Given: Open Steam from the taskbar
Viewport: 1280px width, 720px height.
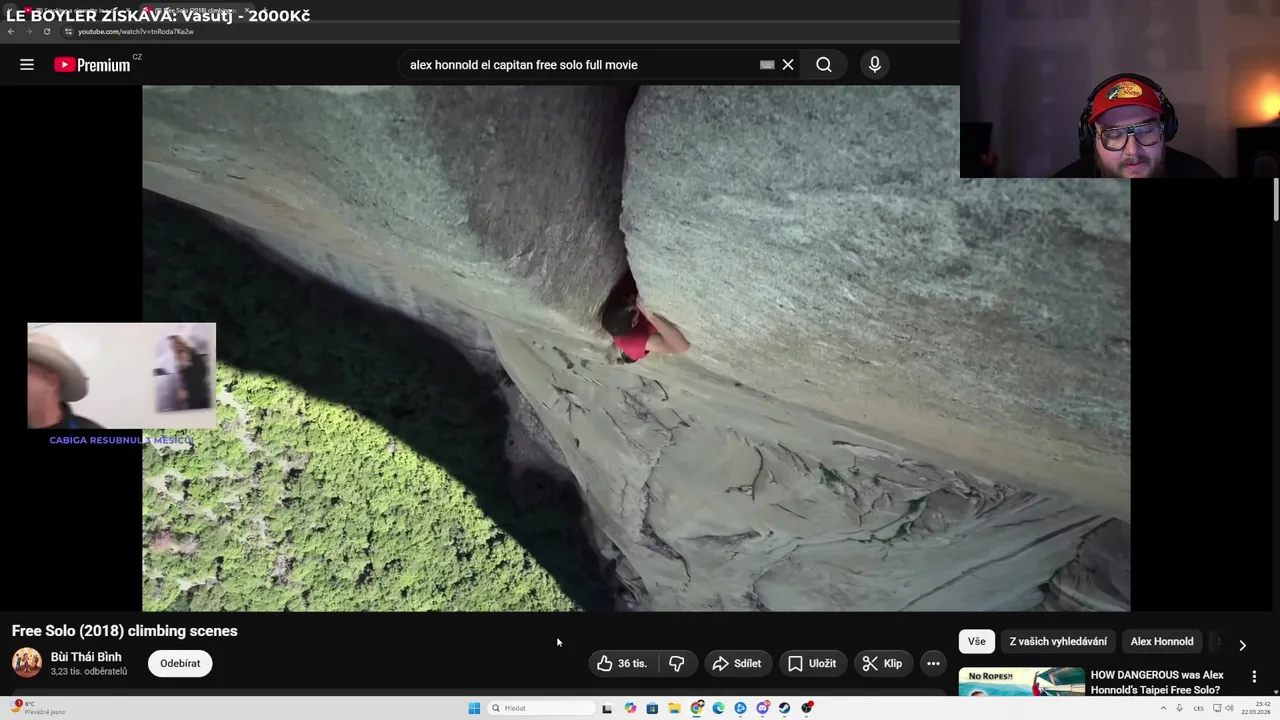Looking at the screenshot, I should (785, 708).
